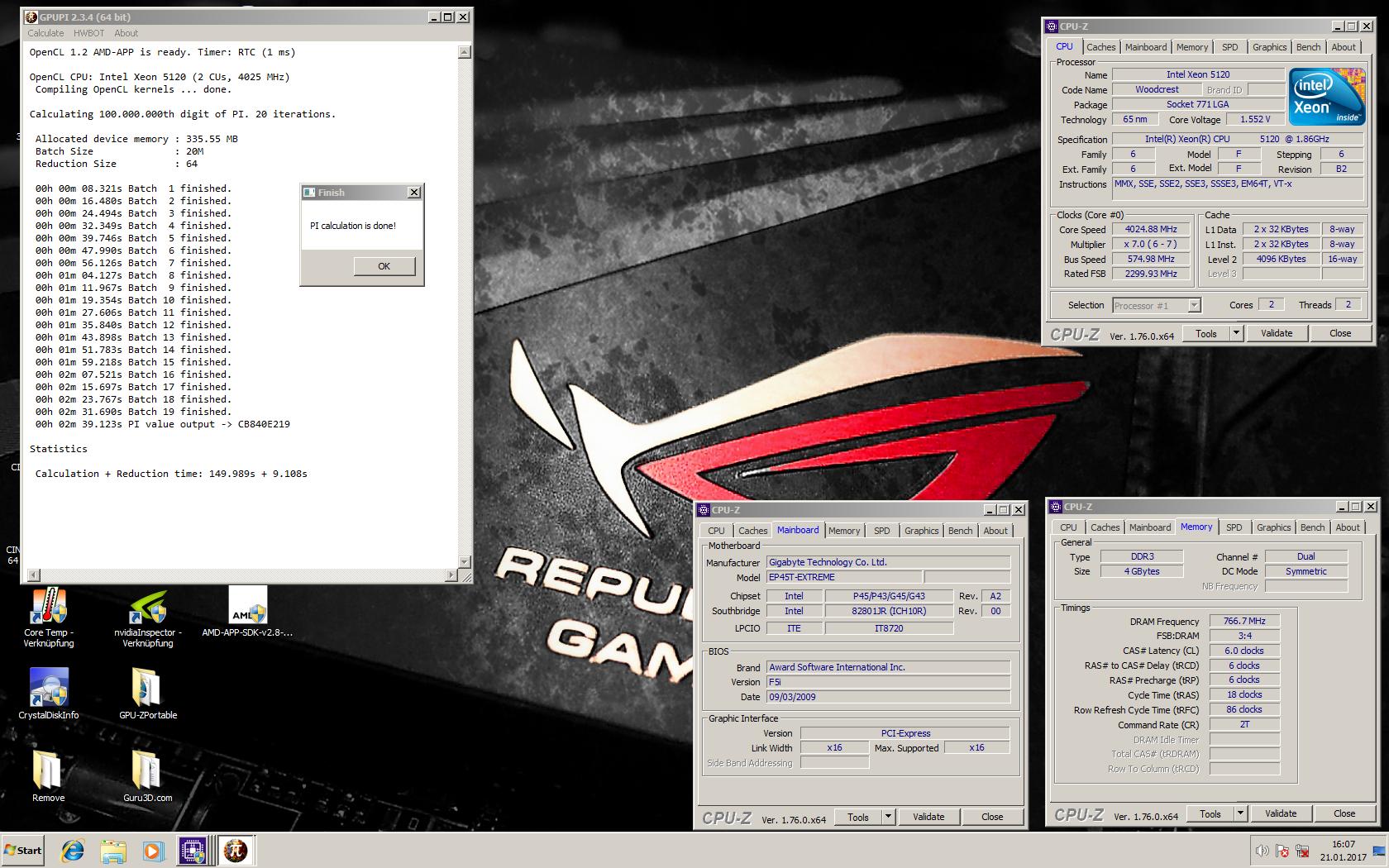This screenshot has height=868, width=1389.
Task: Open the HWBOT menu in GPUPI
Action: click(88, 33)
